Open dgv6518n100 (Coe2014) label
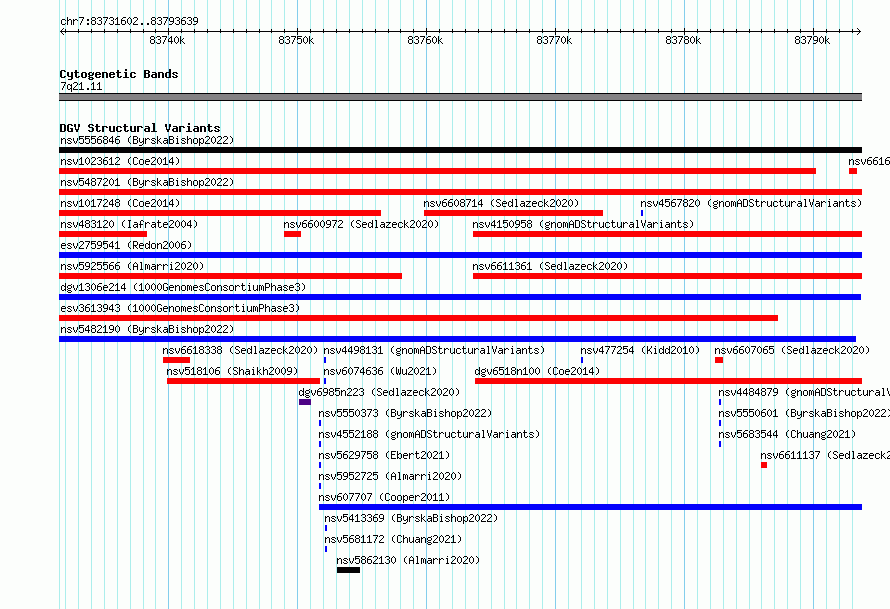Viewport: 890px width, 609px height. [x=537, y=371]
